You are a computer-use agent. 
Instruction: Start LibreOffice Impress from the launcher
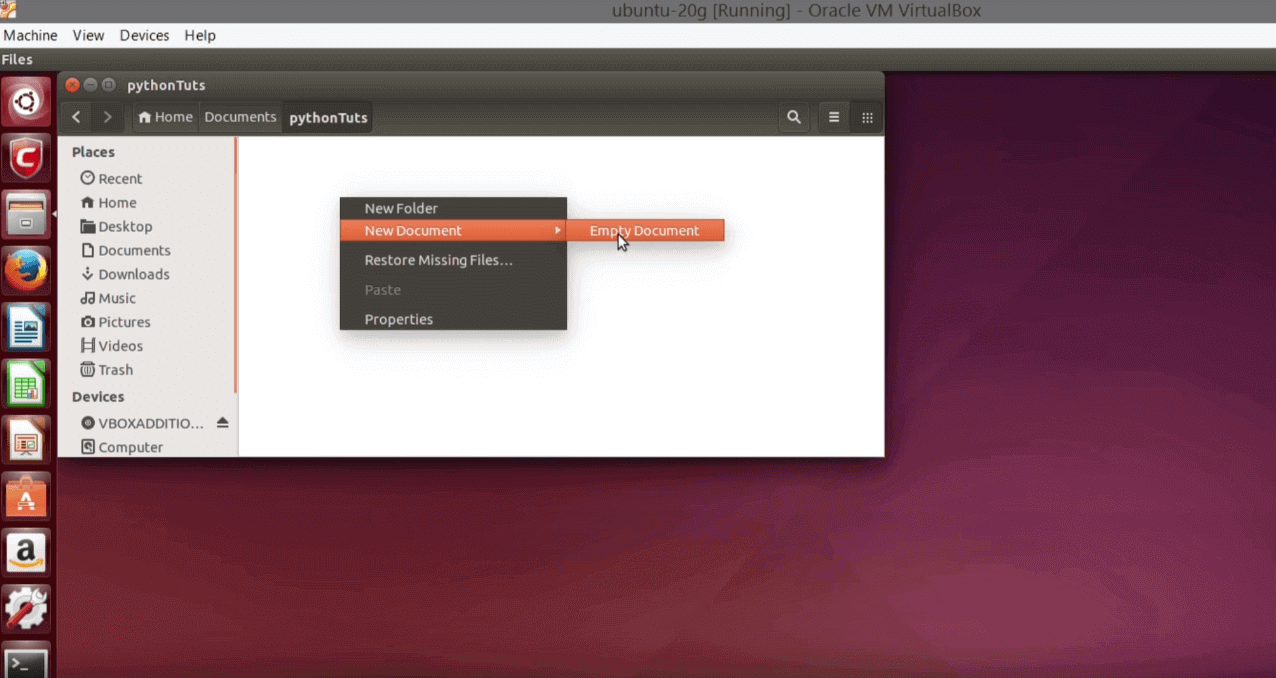(x=26, y=439)
